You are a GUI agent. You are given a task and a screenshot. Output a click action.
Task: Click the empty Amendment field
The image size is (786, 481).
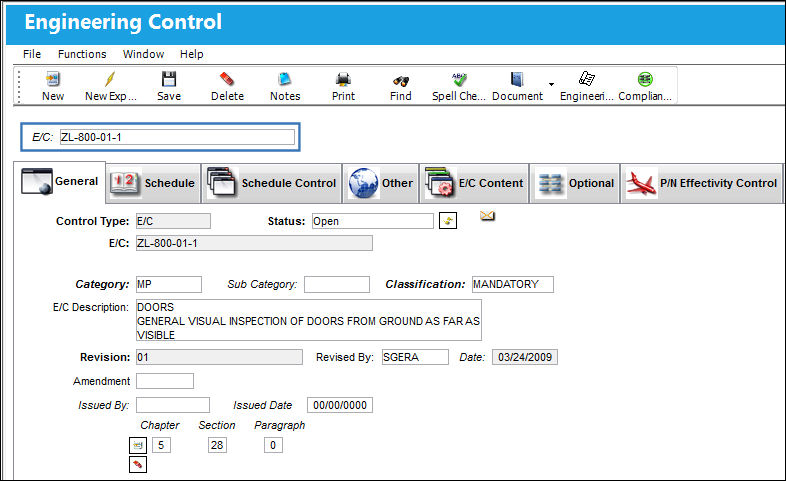tap(165, 381)
